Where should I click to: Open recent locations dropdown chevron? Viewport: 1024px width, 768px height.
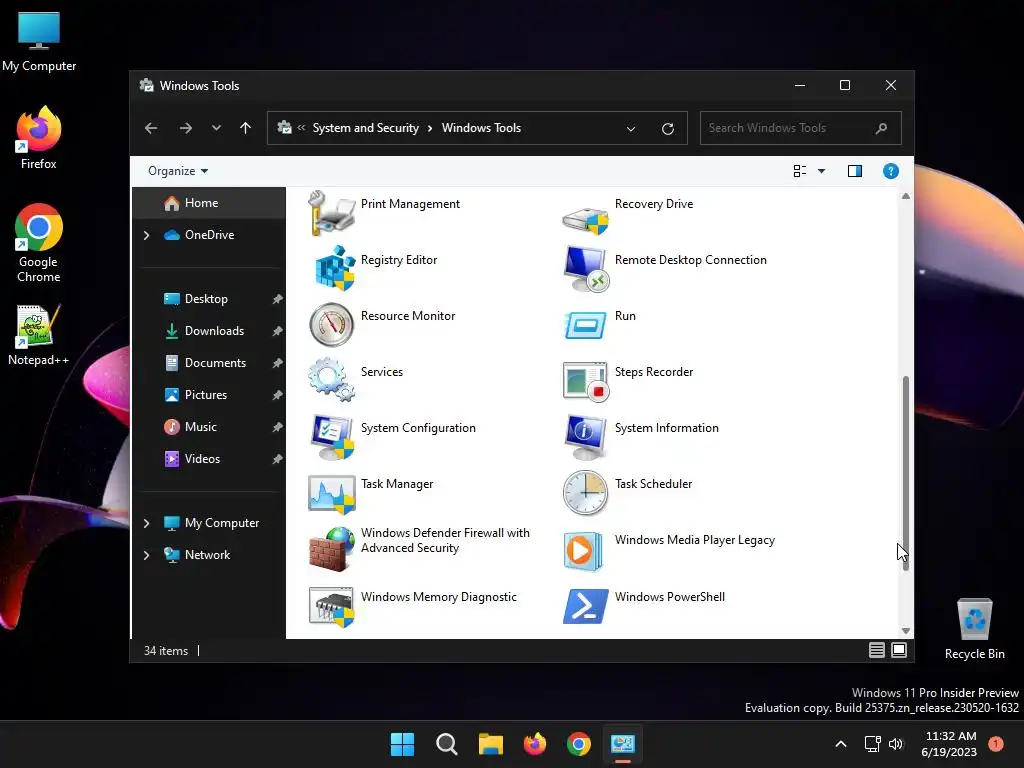(x=216, y=128)
